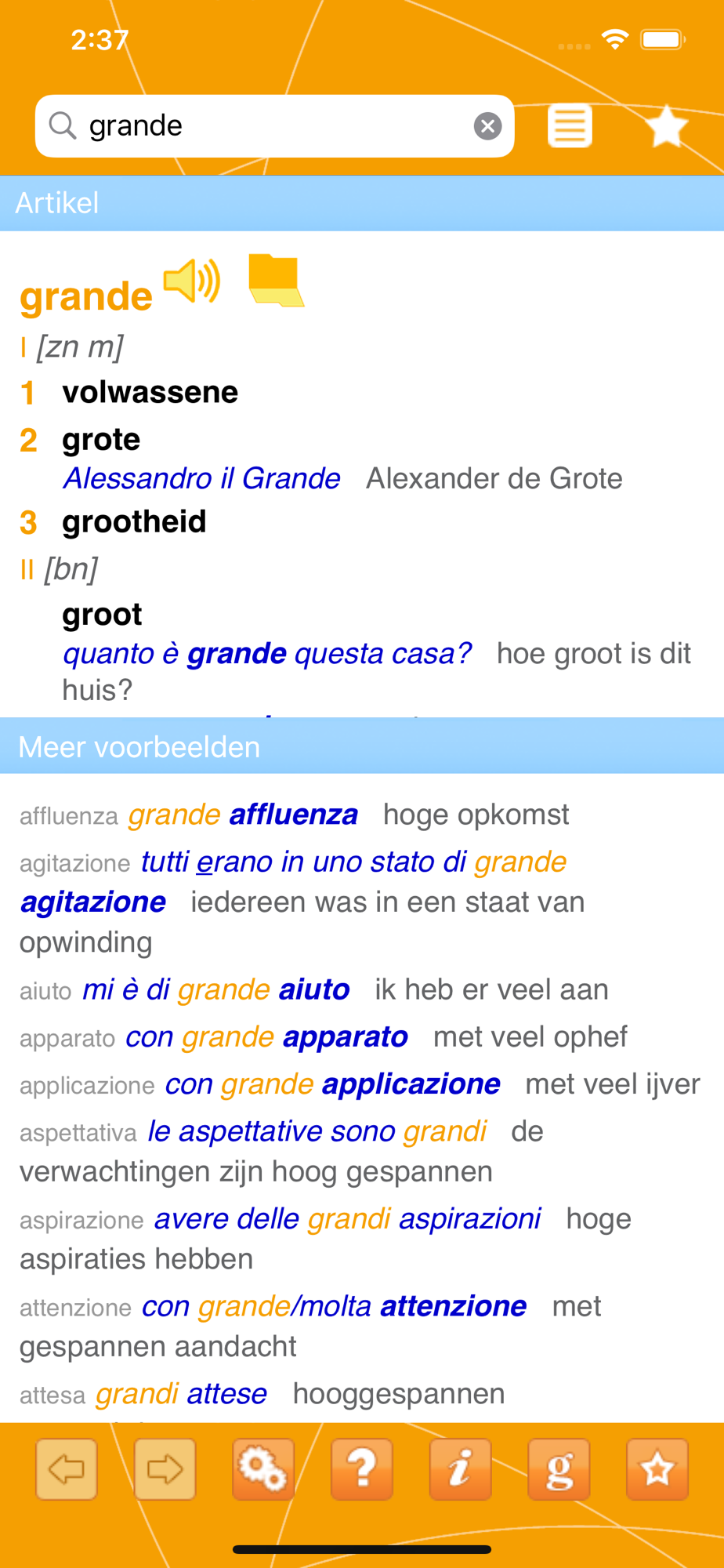The height and width of the screenshot is (1568, 724).
Task: Tap the g button in bottom toolbar
Action: (559, 1469)
